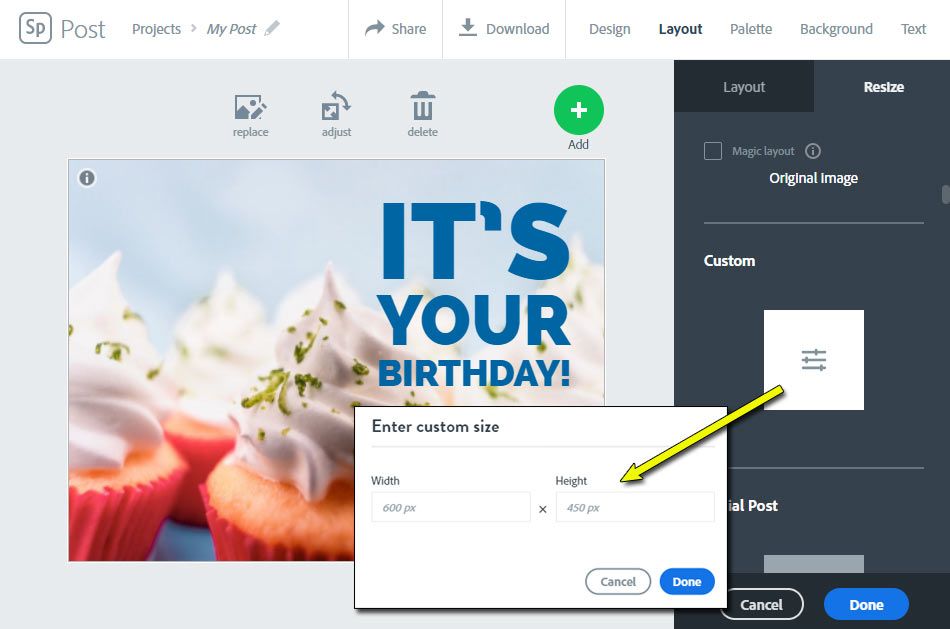Image resolution: width=950 pixels, height=629 pixels.
Task: Click the Height input field
Action: [x=635, y=507]
